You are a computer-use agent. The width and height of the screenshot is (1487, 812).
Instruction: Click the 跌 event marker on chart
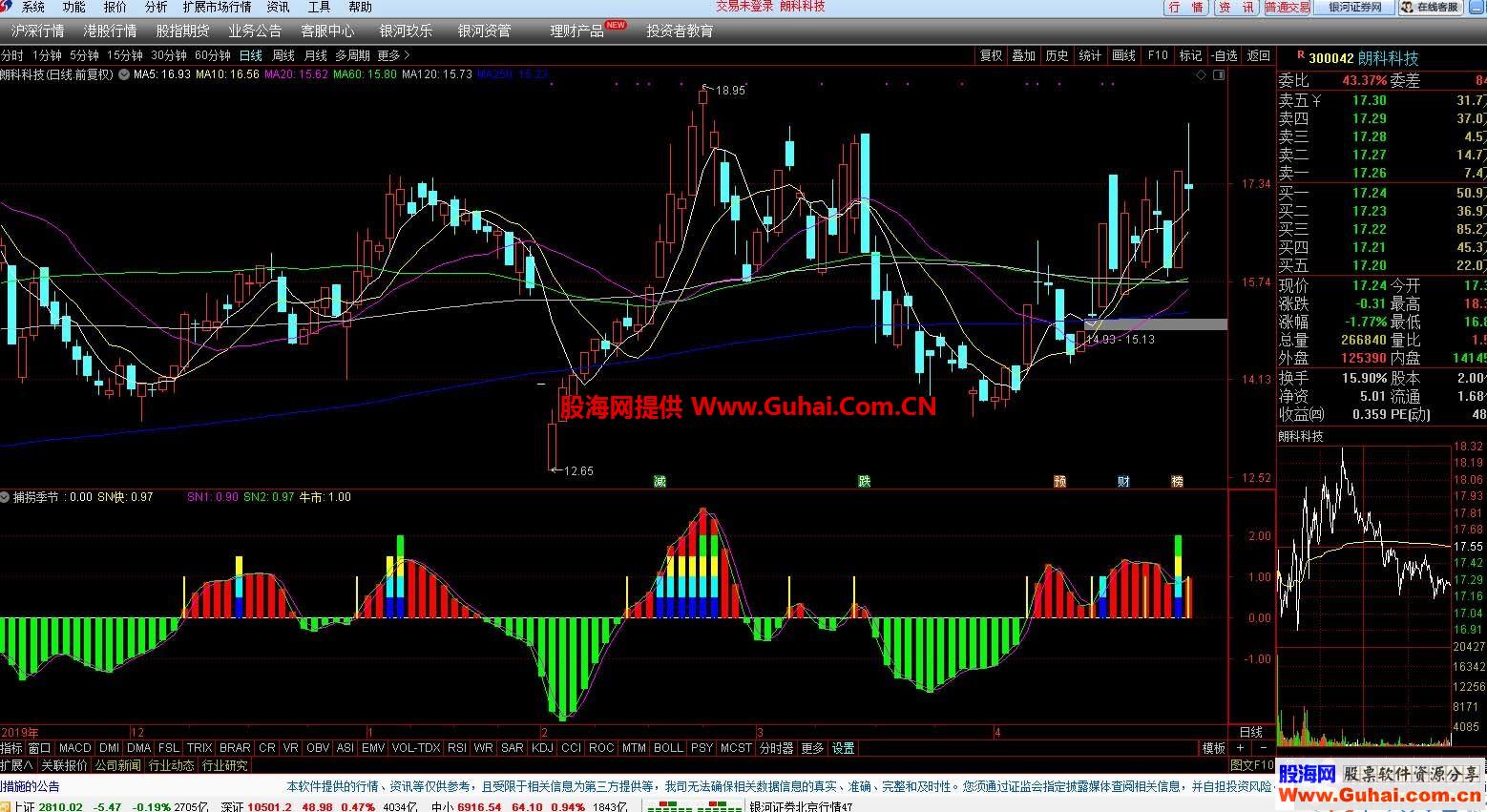865,481
